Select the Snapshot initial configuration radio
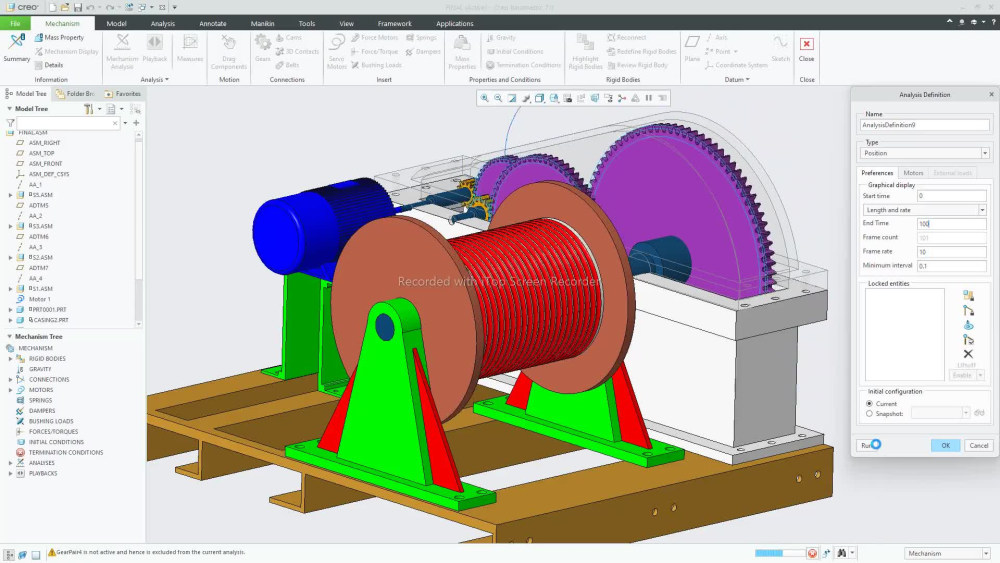 pyautogui.click(x=869, y=414)
